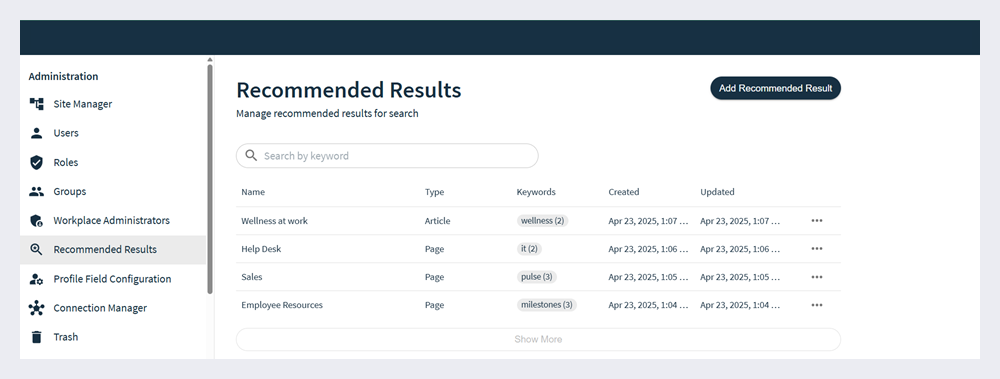
Task: Click the Site Manager hierarchy icon
Action: (36, 104)
